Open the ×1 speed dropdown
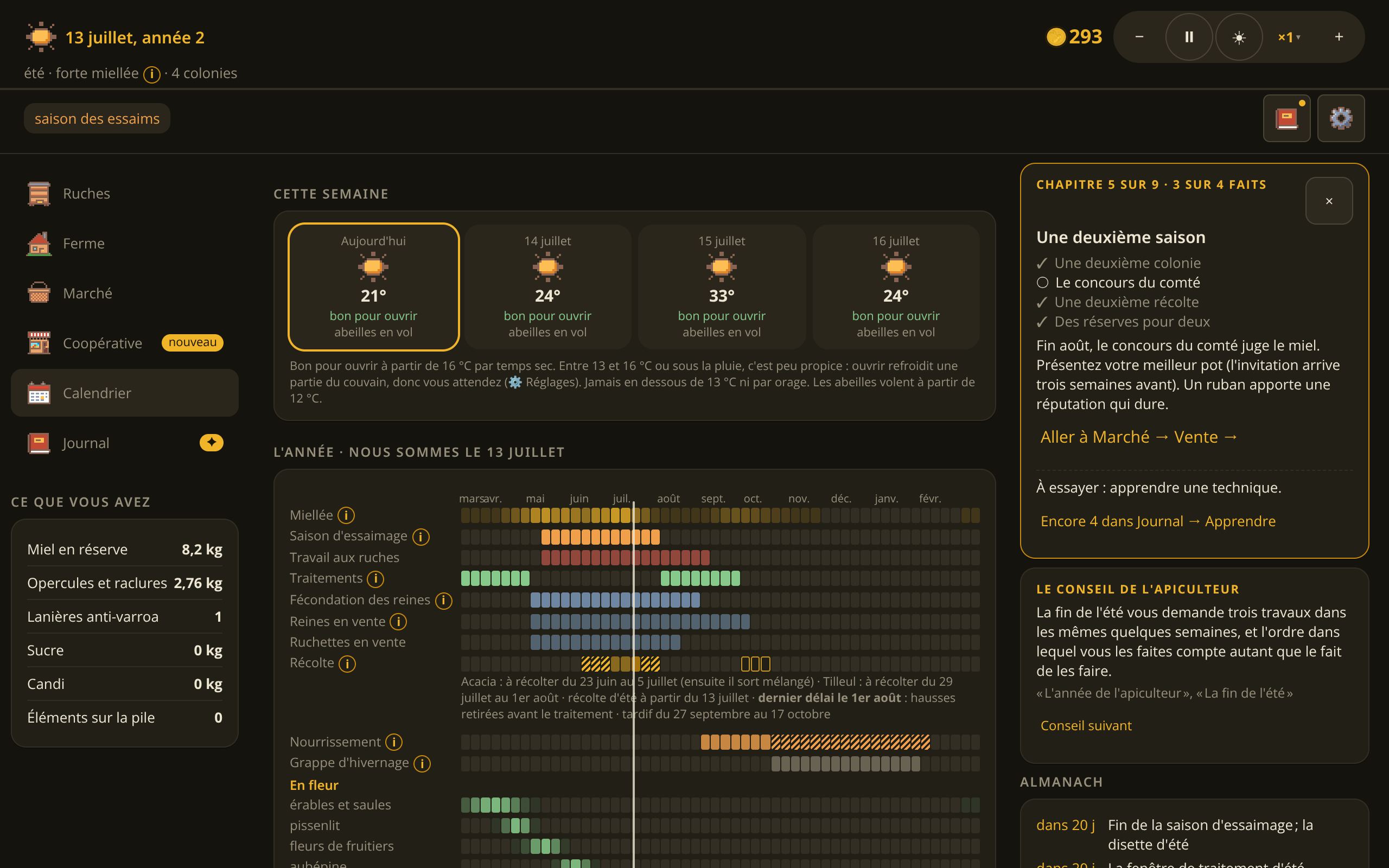1389x868 pixels. click(1289, 37)
